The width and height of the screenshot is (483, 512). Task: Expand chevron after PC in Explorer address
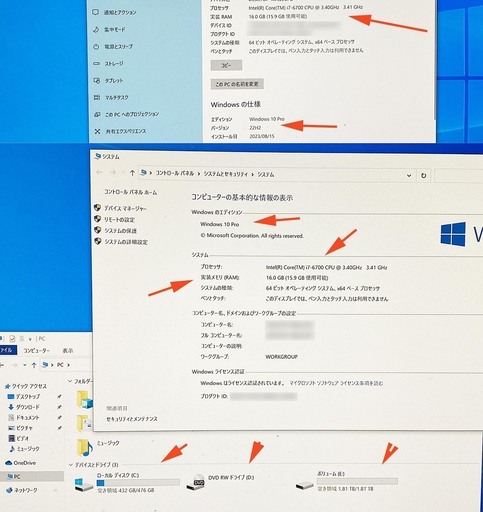point(68,365)
